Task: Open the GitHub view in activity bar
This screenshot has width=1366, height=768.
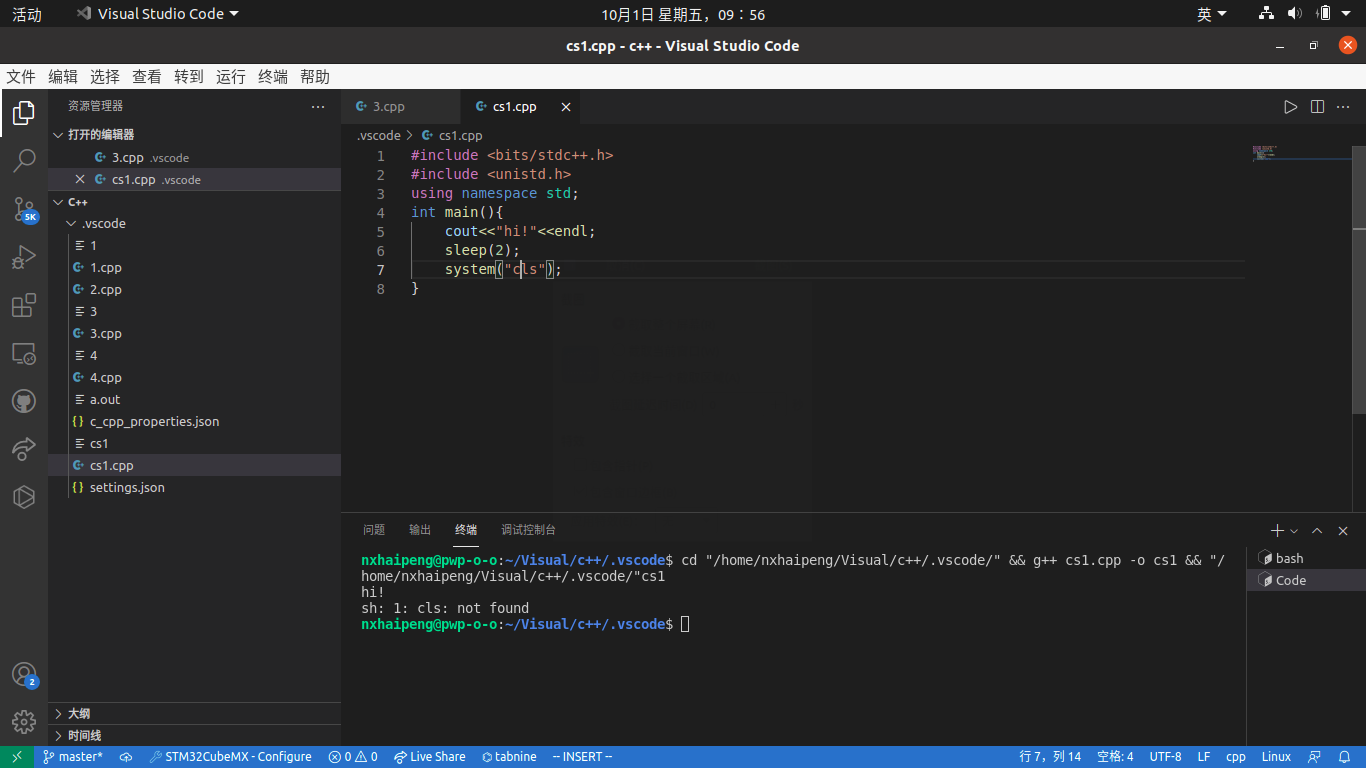Action: point(24,401)
